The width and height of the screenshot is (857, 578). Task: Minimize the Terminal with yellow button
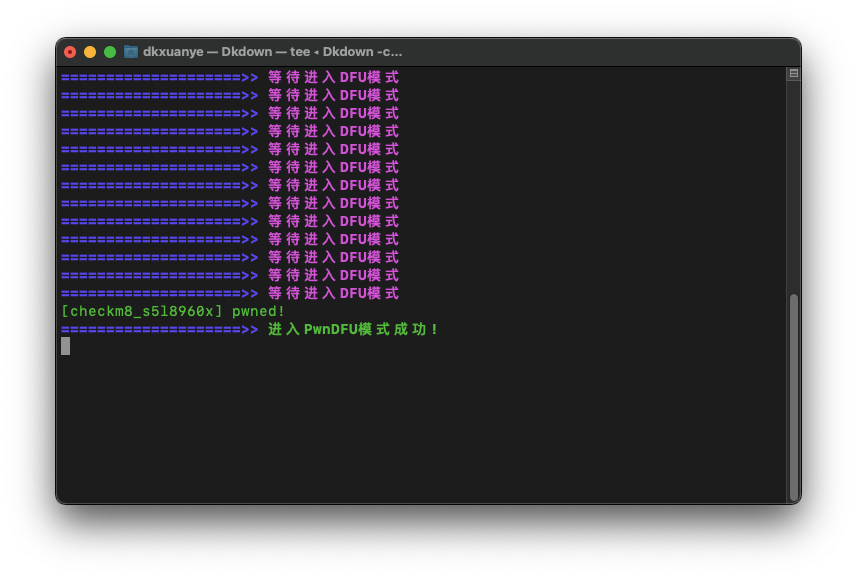[90, 52]
